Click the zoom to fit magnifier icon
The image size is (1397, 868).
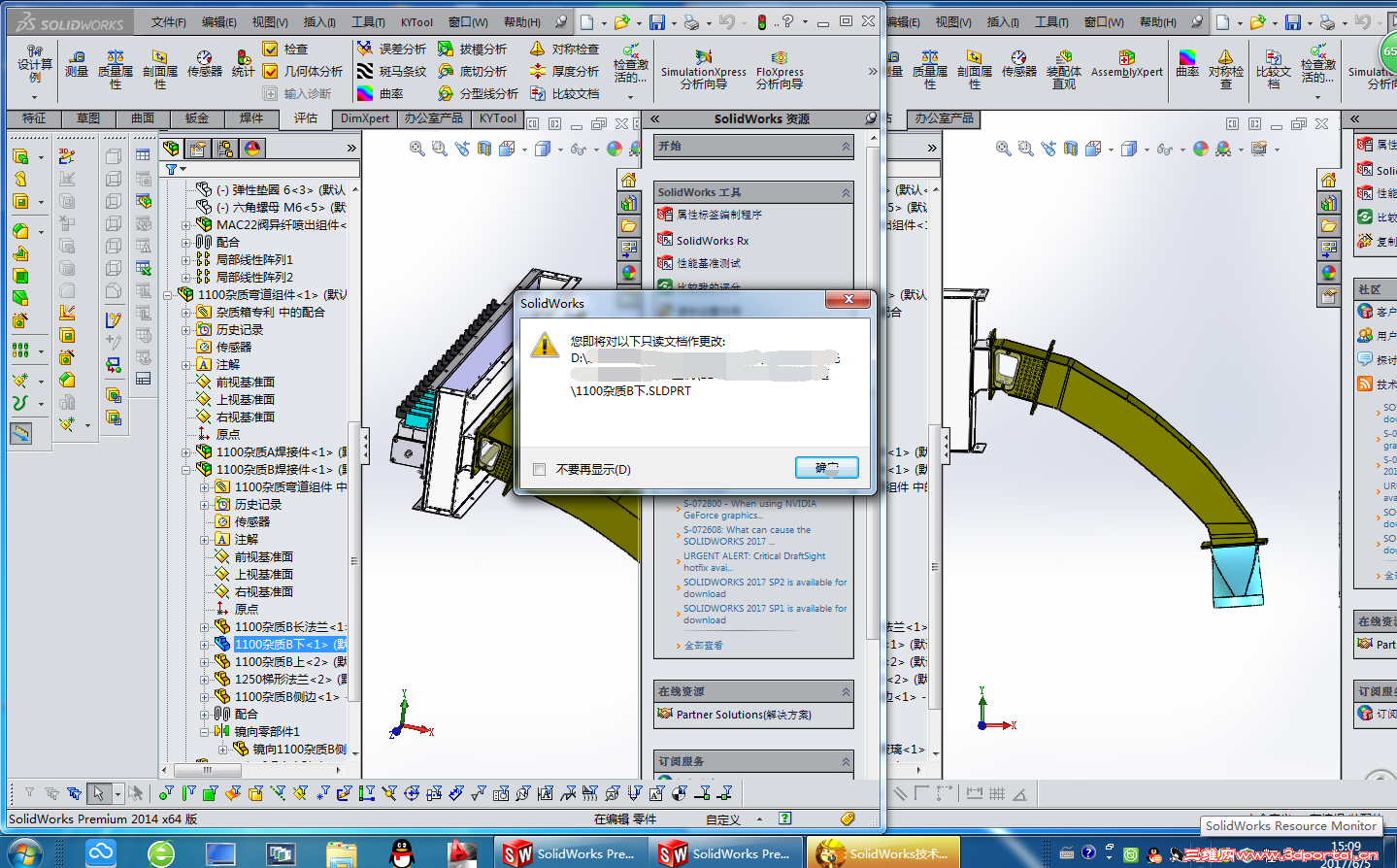click(x=417, y=149)
